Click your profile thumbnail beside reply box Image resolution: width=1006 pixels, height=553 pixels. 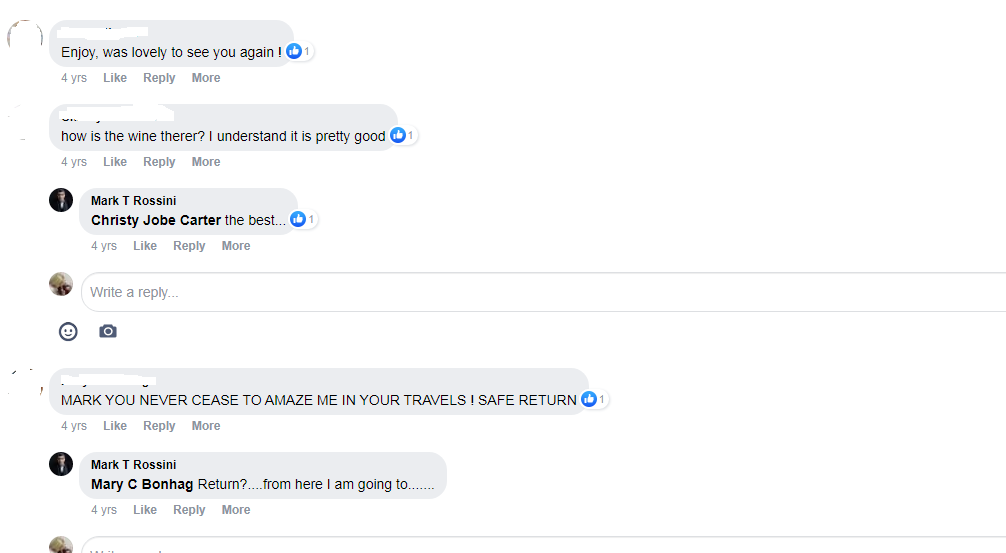point(61,284)
